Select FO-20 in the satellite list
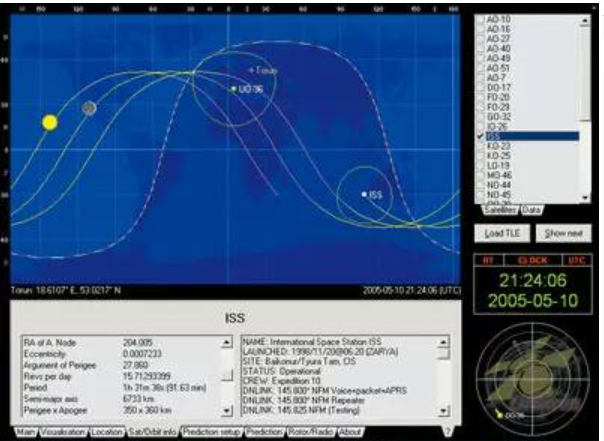The width and height of the screenshot is (604, 441). pos(498,97)
